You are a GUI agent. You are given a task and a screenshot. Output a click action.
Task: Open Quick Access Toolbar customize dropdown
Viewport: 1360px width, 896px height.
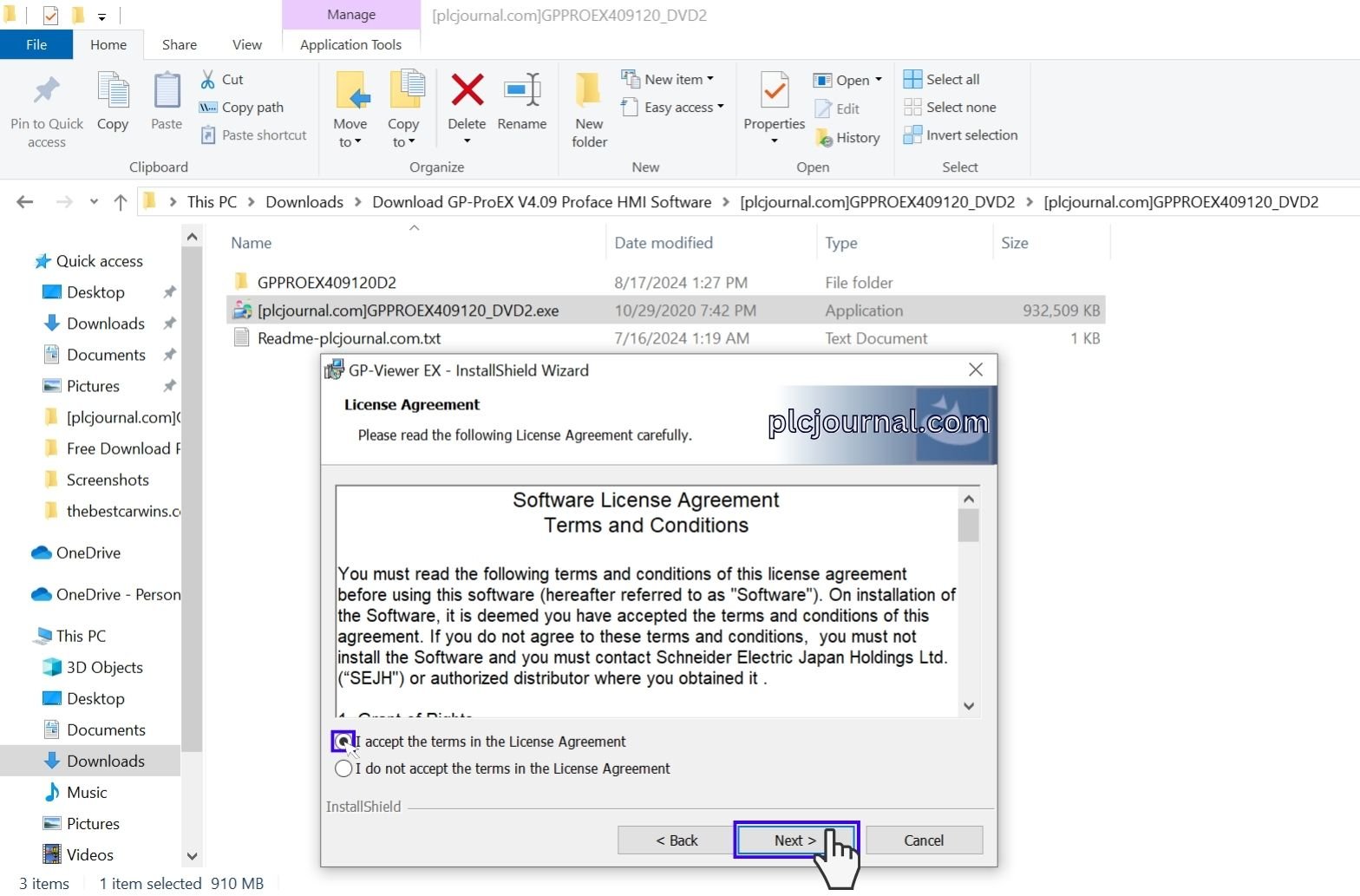[101, 16]
